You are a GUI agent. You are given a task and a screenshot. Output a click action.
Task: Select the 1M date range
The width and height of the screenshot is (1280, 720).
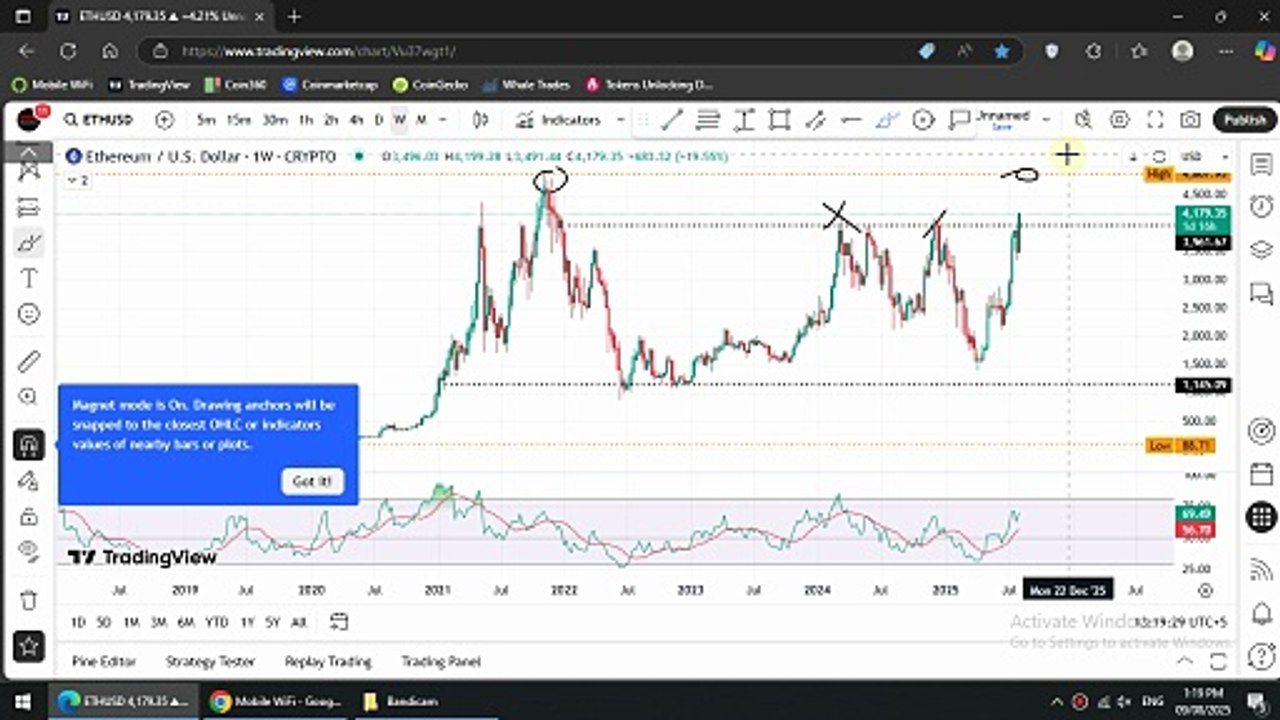coord(131,622)
